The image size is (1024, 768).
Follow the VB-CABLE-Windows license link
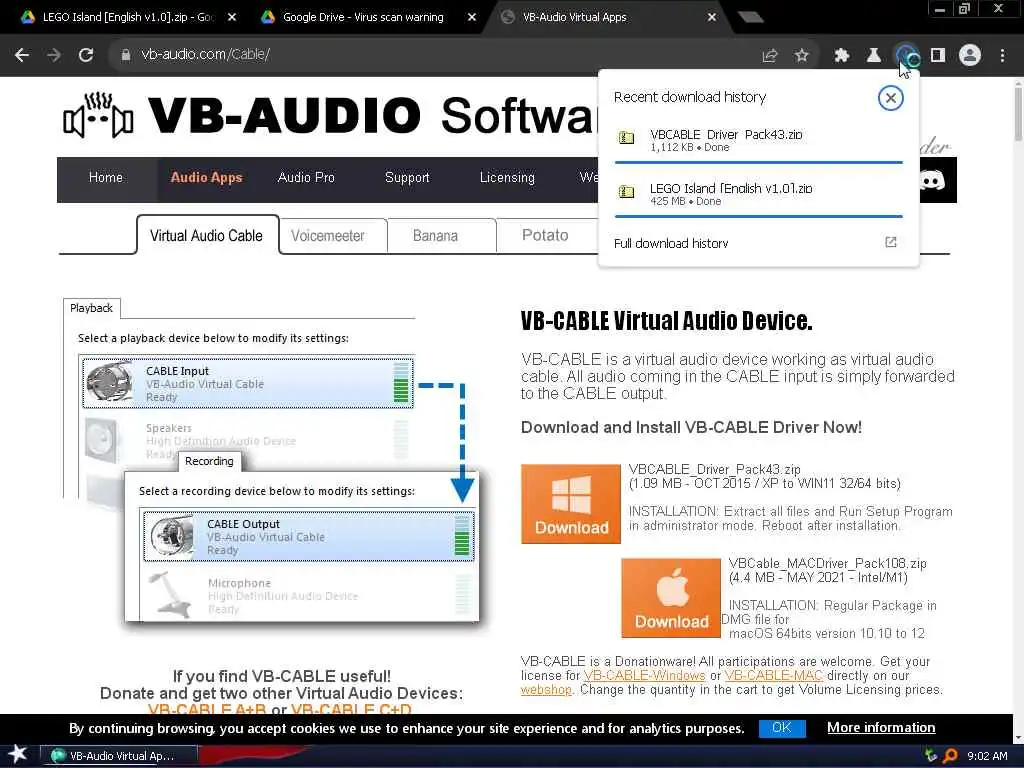tap(645, 676)
